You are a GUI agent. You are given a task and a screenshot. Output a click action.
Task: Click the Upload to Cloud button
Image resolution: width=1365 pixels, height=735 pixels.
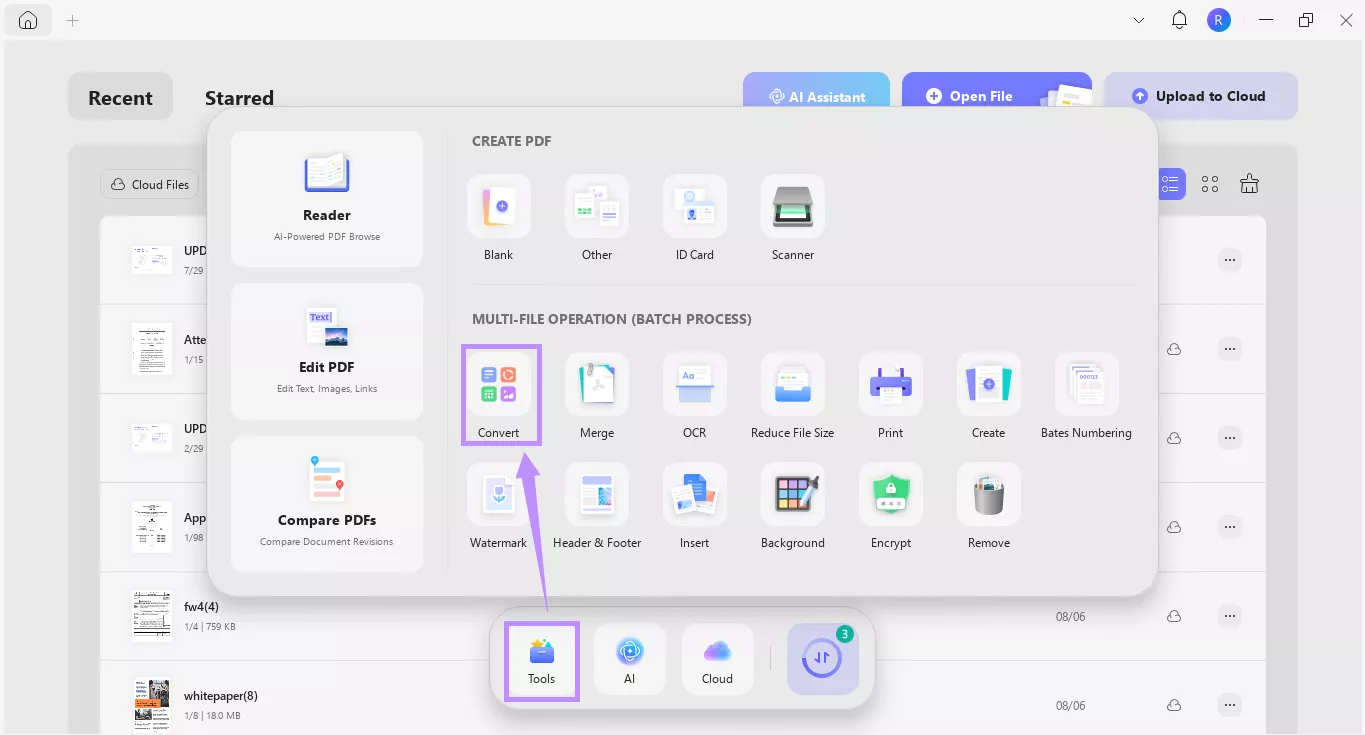tap(1200, 96)
